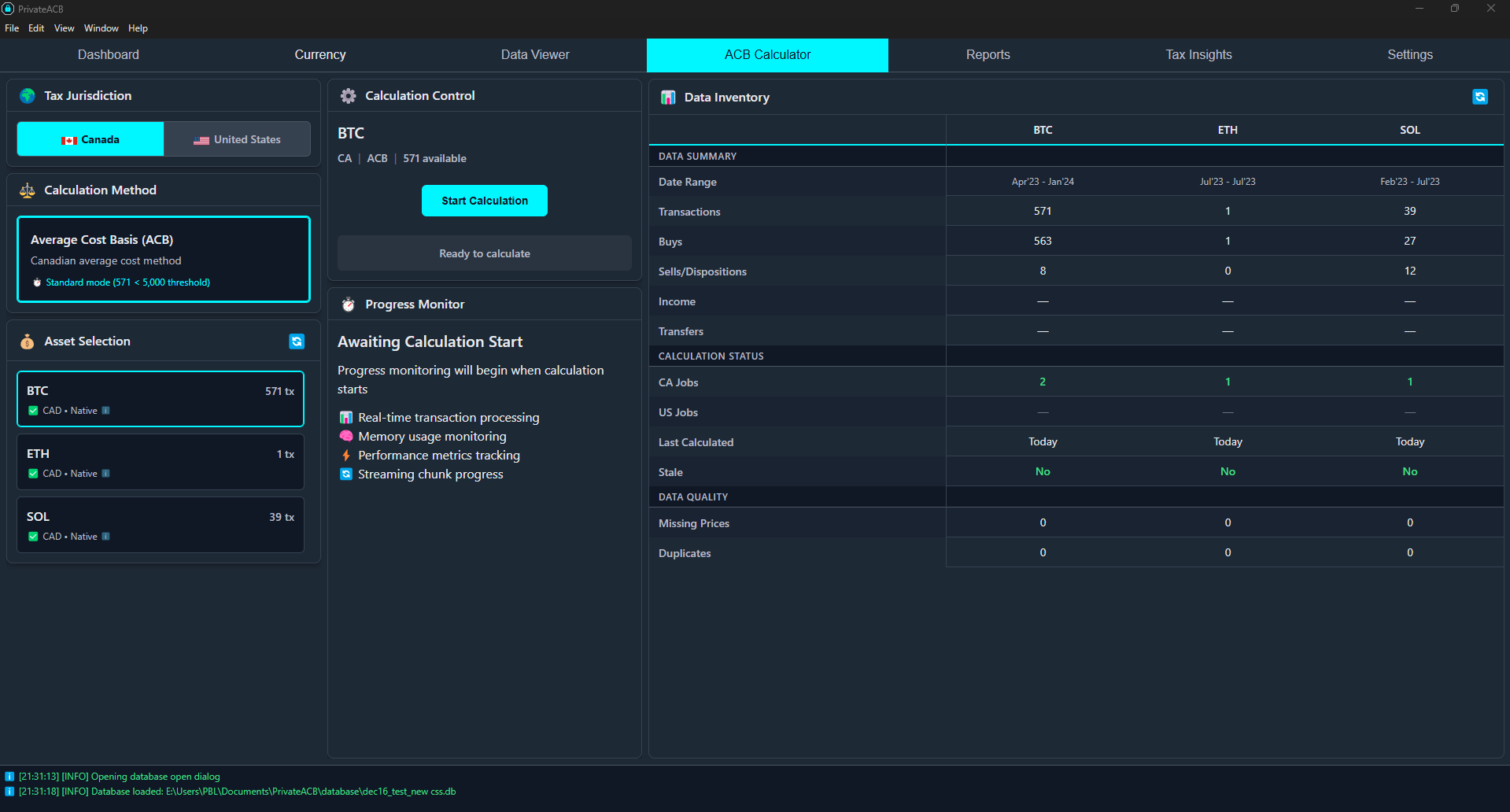Switch to the Reports tab
The image size is (1510, 812).
click(x=988, y=54)
